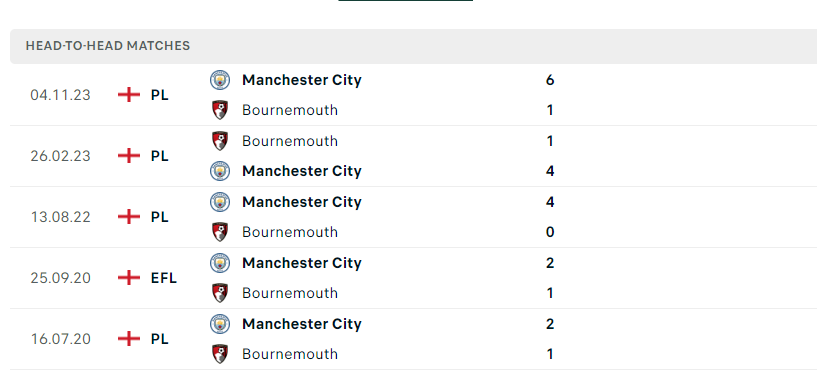The height and width of the screenshot is (372, 817).
Task: Click Manchester City crest in 13.08.22 match
Action: point(220,202)
